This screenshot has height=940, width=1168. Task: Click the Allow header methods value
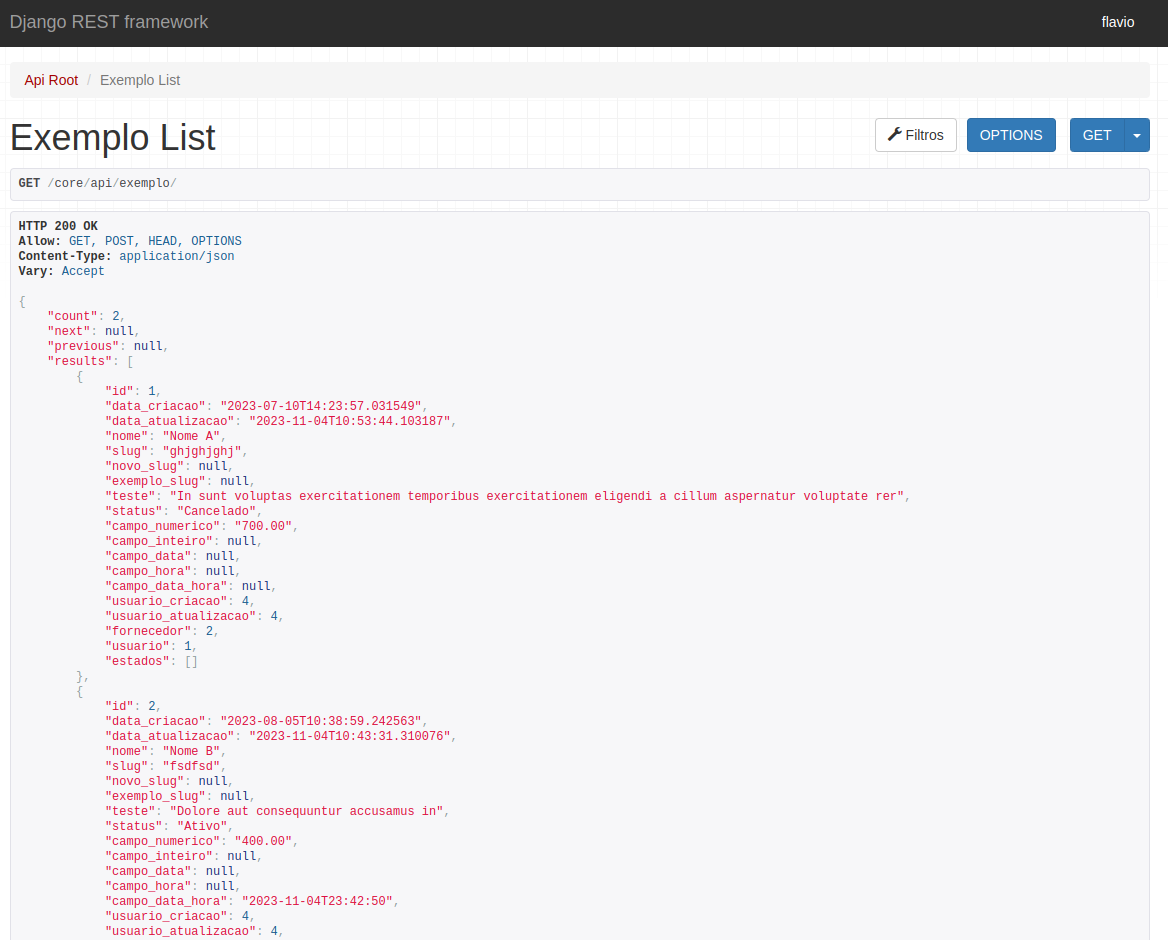pos(155,241)
